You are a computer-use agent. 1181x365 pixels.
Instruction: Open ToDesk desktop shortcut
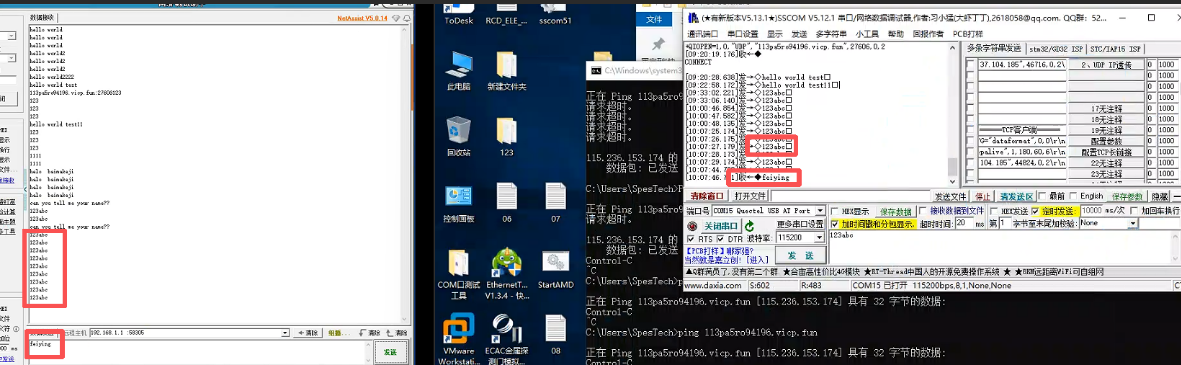point(458,14)
